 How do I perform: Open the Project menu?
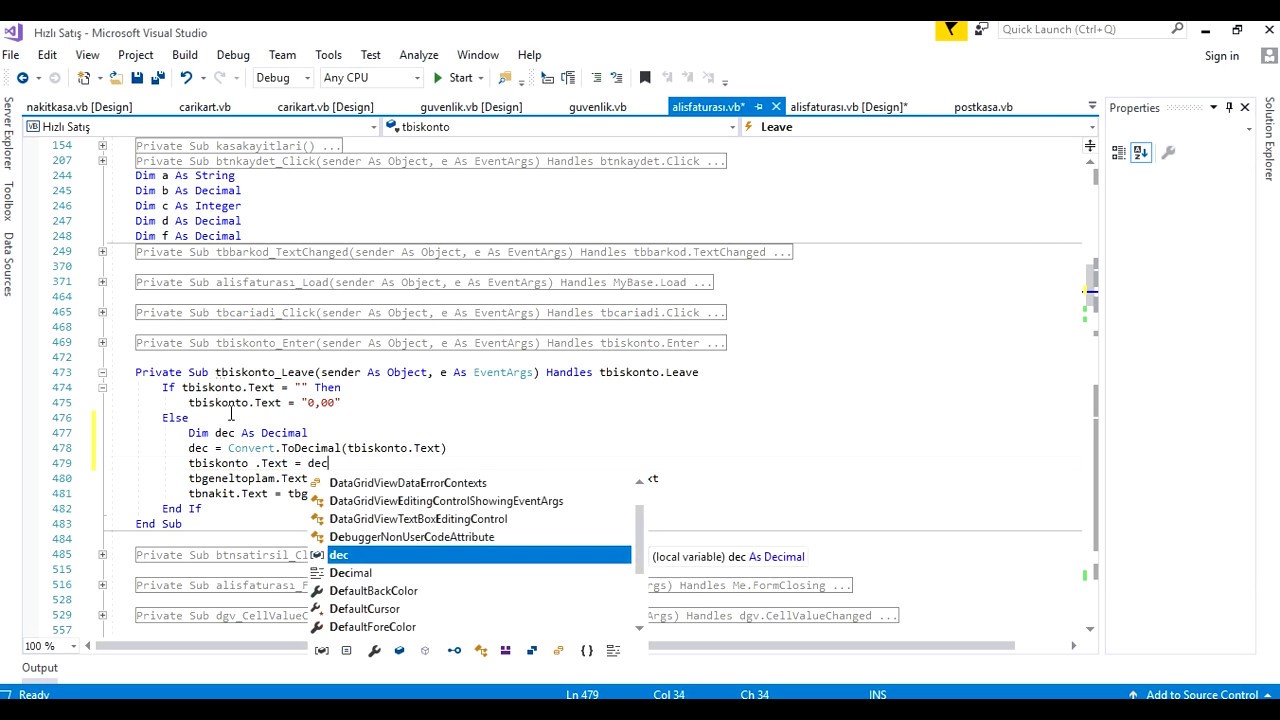point(136,55)
